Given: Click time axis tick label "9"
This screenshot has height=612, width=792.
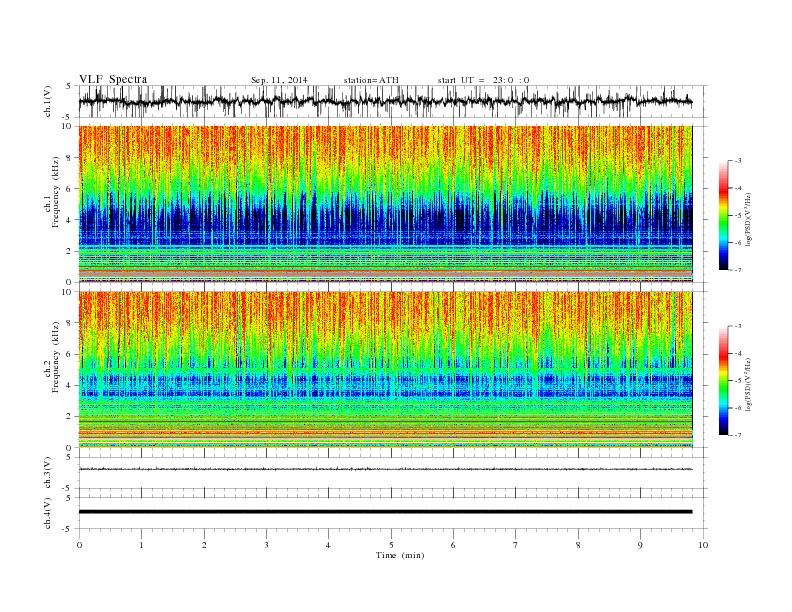Looking at the screenshot, I should (x=640, y=545).
